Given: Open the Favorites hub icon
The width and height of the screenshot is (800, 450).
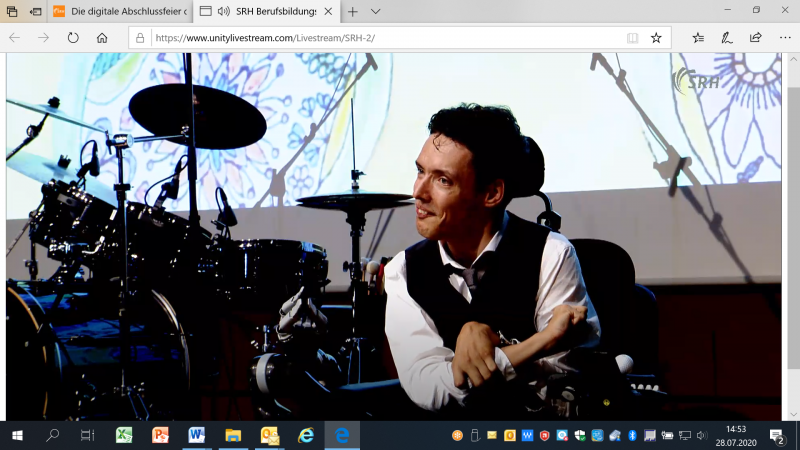Looking at the screenshot, I should point(698,37).
